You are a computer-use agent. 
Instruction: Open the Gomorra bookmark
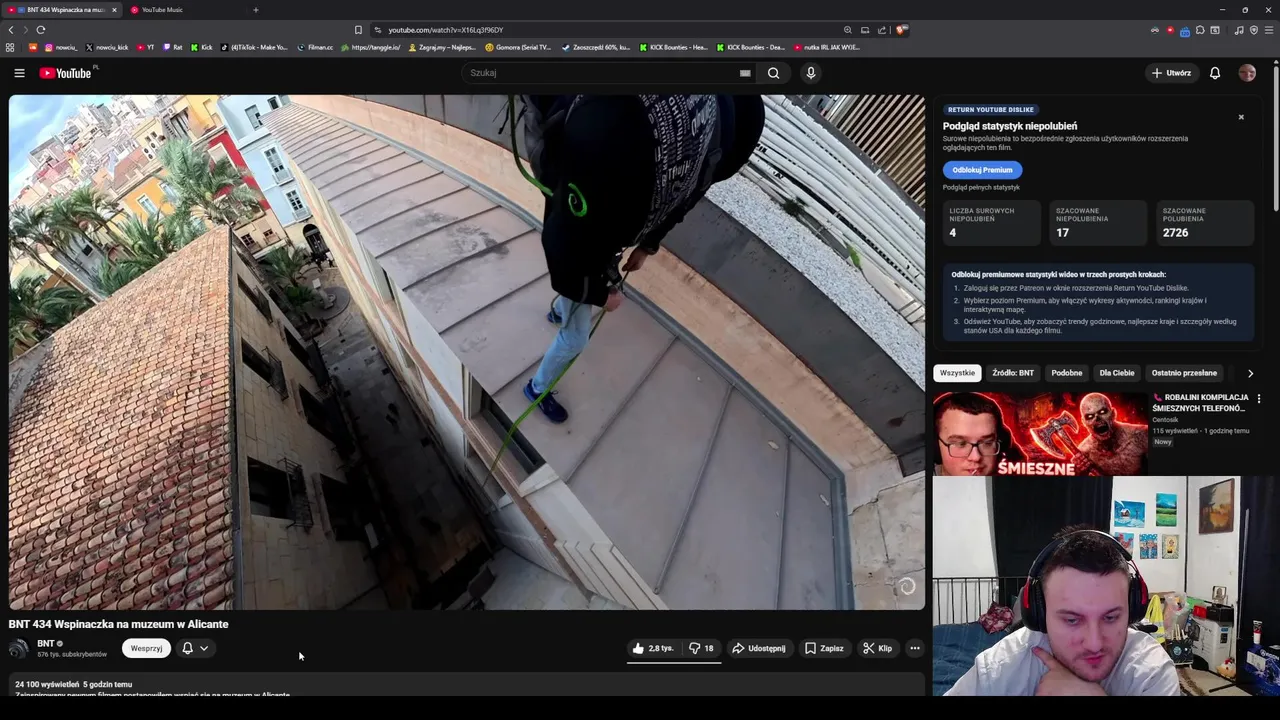point(518,47)
